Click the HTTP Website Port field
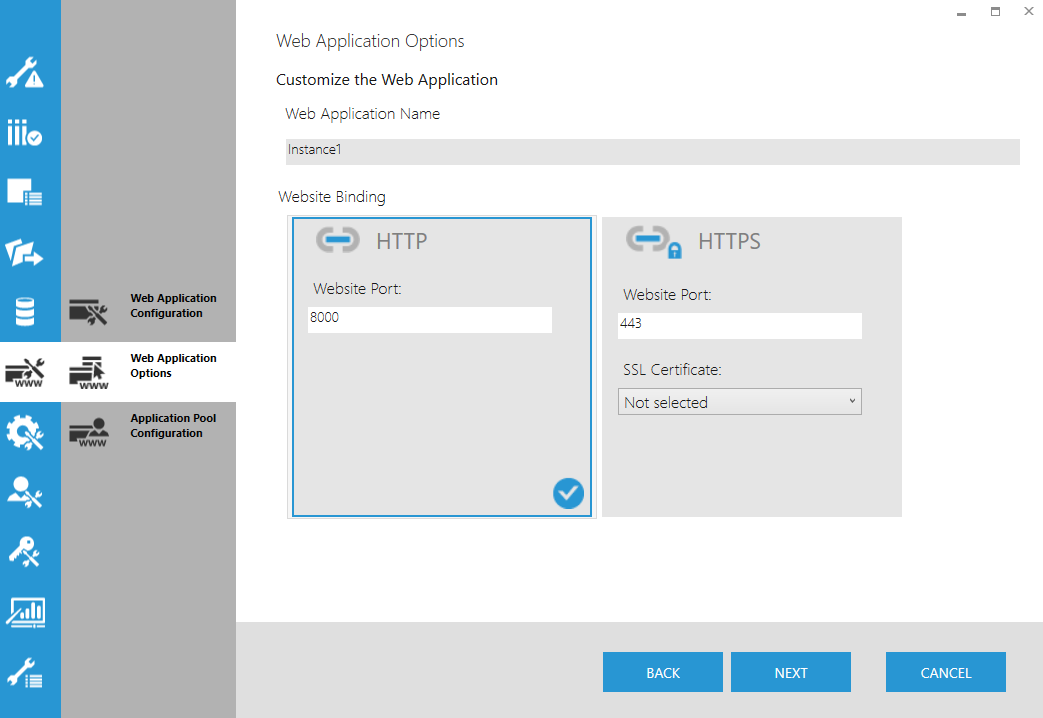This screenshot has width=1043, height=718. (x=430, y=319)
